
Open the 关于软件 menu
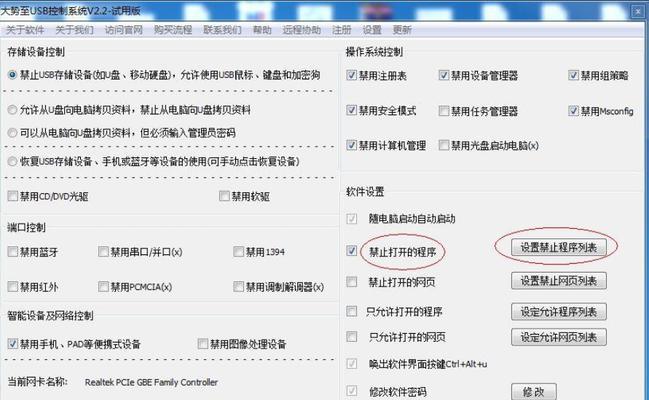[x=25, y=30]
